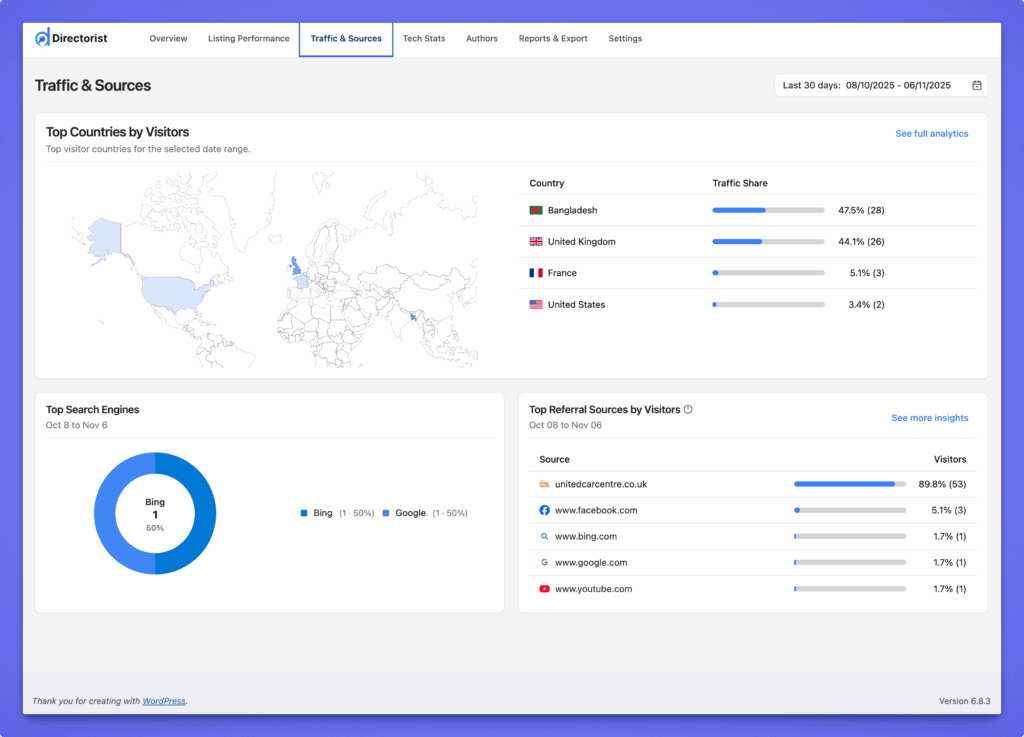This screenshot has width=1024, height=737.
Task: Open the Listing Performance tab
Action: pyautogui.click(x=248, y=39)
